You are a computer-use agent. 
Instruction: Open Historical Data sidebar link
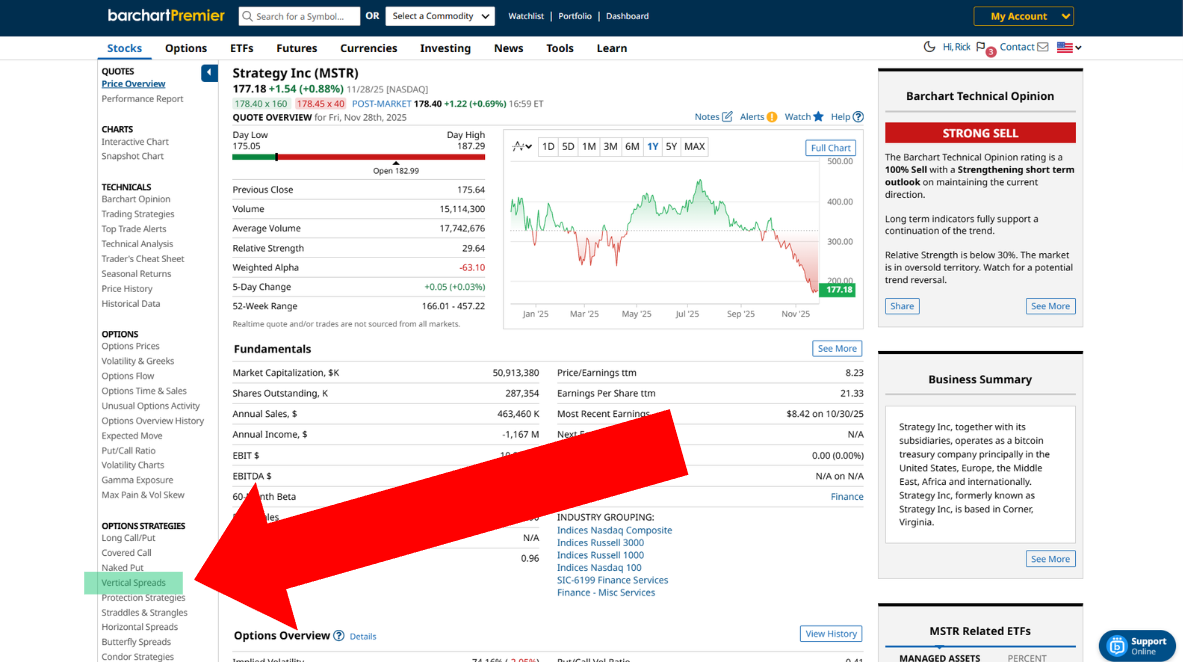[x=131, y=303]
